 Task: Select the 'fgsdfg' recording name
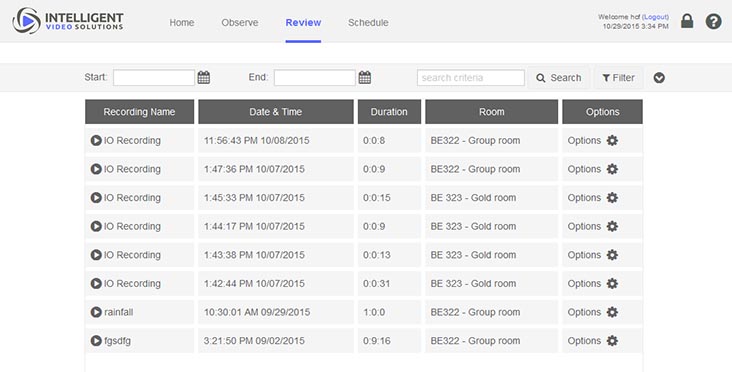point(117,341)
